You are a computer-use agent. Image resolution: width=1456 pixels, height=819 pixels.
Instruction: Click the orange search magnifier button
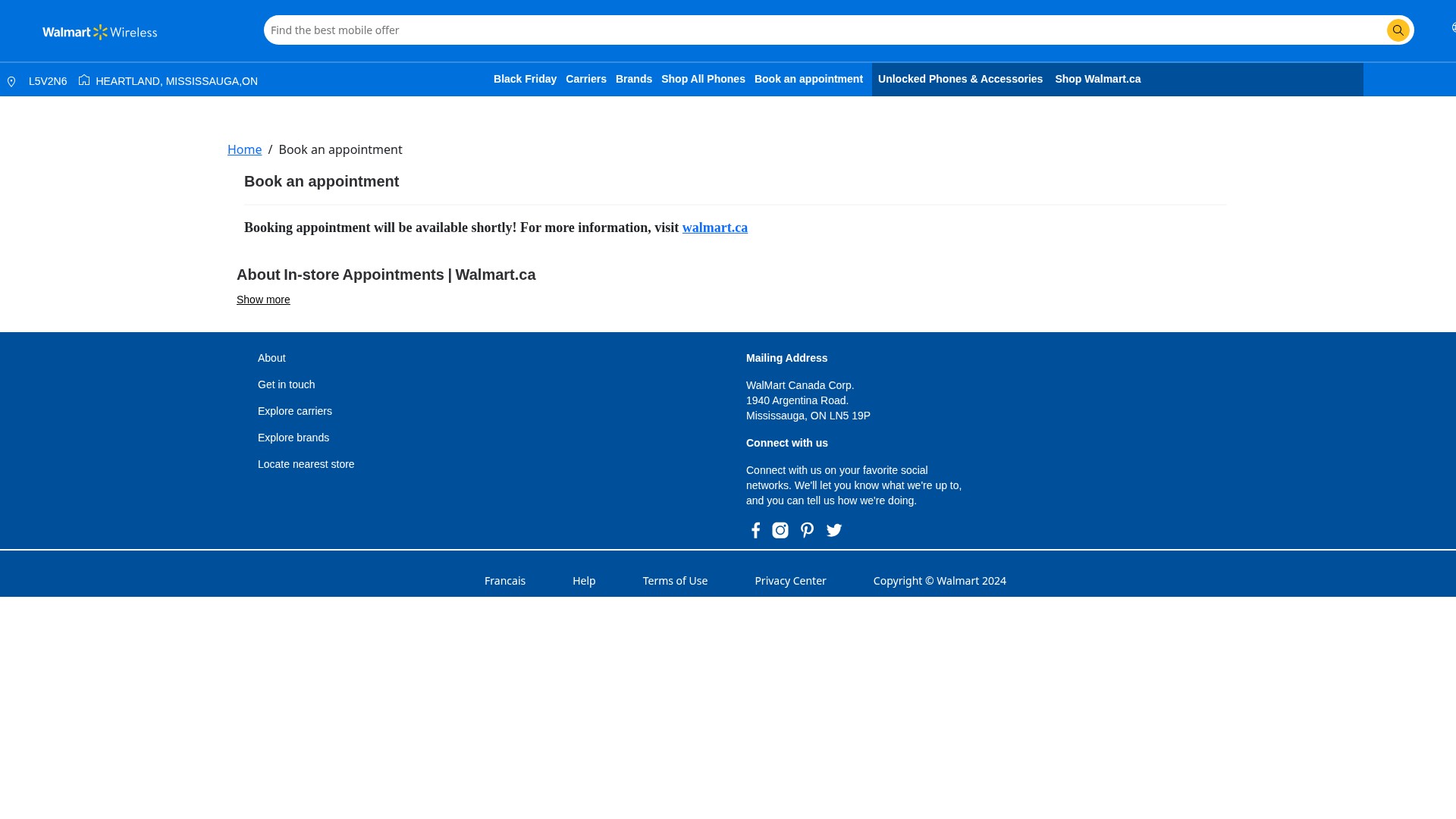(x=1398, y=30)
